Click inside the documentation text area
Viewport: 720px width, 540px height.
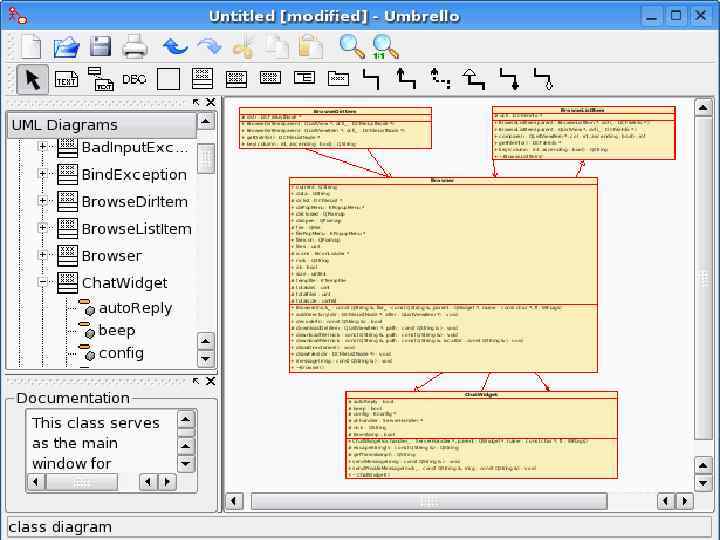click(102, 443)
